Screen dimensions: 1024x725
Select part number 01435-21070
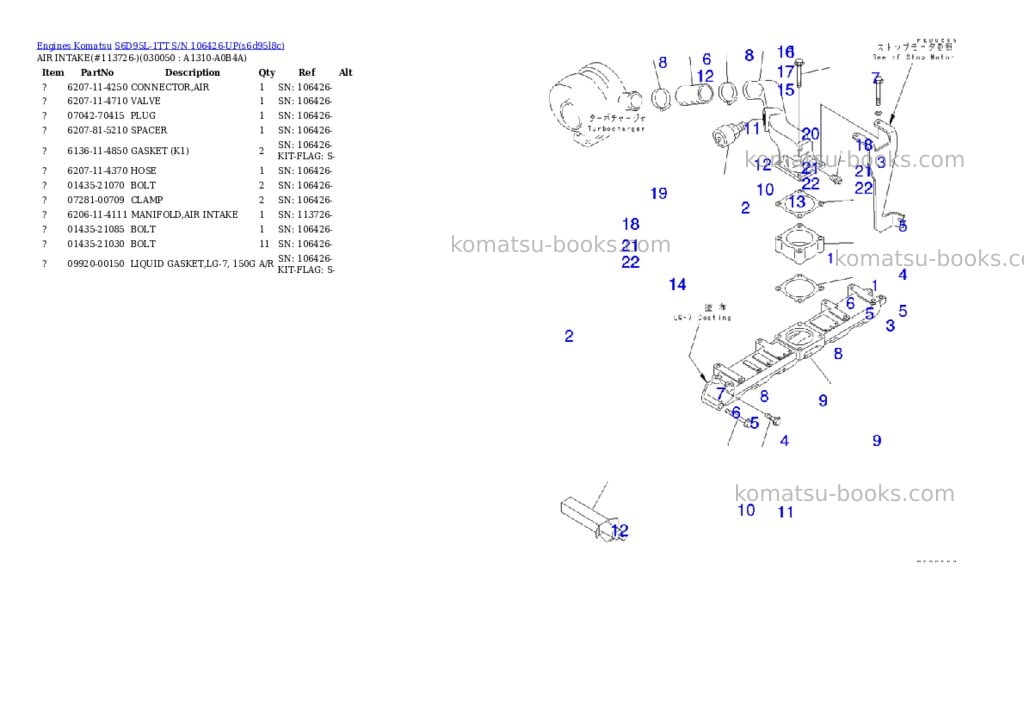95,185
